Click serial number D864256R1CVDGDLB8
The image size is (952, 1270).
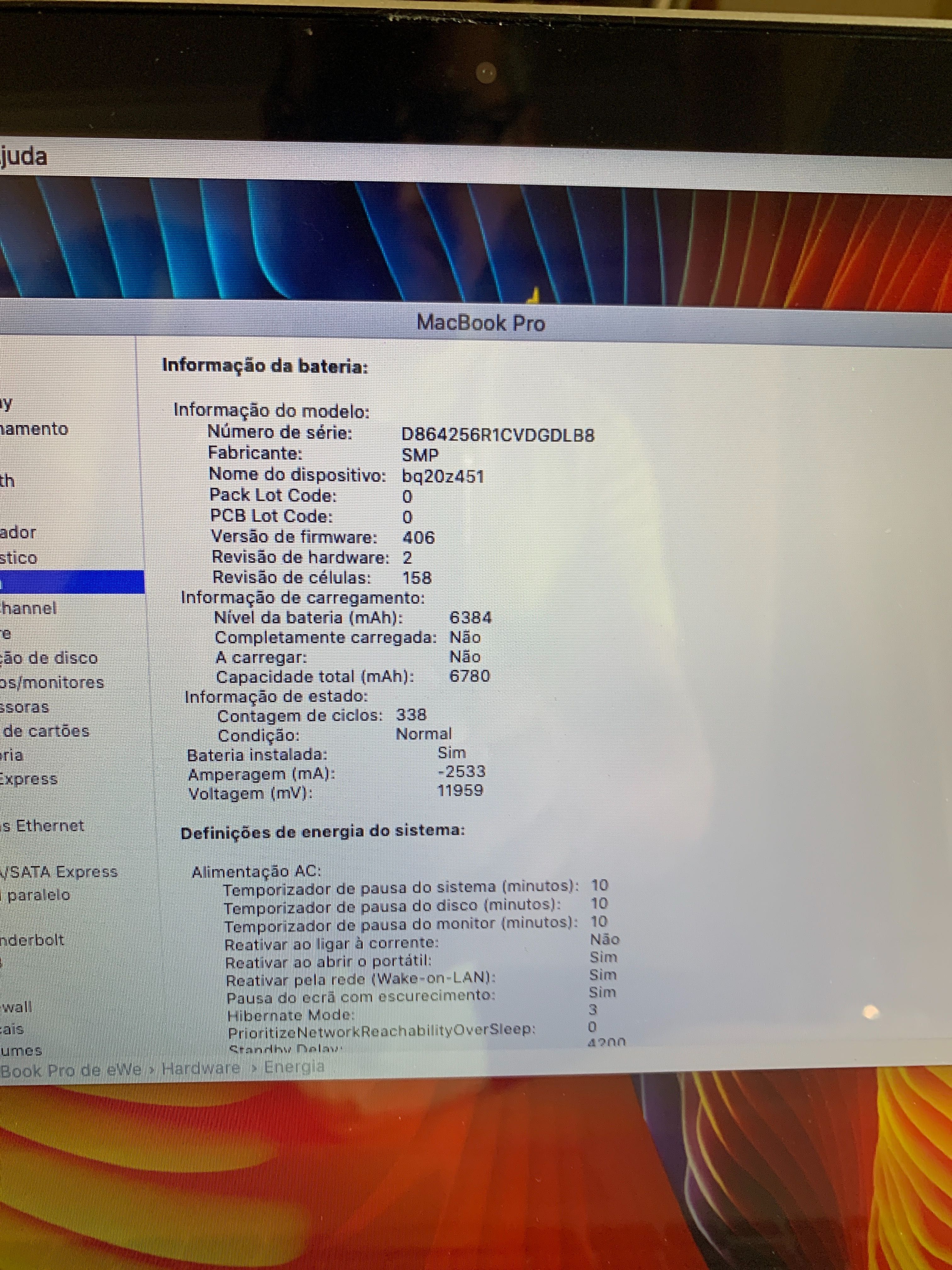click(497, 435)
